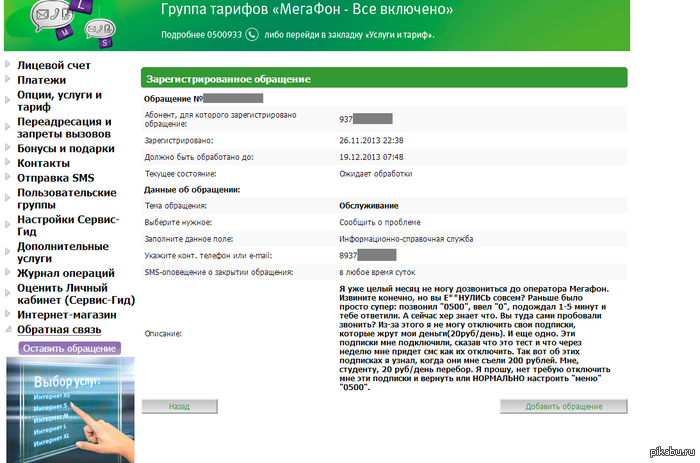Open the Лицевой счет menu section
Screen dimensions: 700x463
54,65
